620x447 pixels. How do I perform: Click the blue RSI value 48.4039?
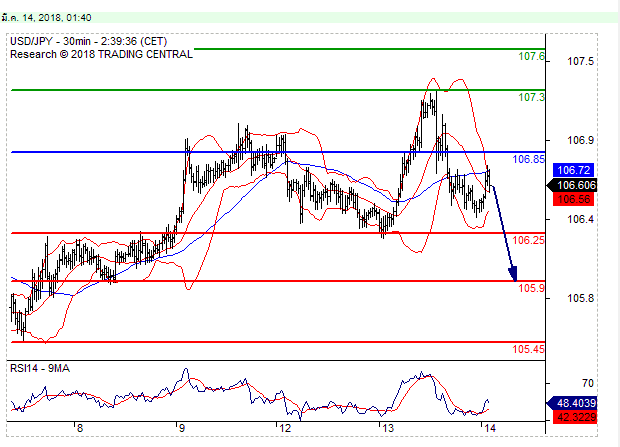click(572, 403)
